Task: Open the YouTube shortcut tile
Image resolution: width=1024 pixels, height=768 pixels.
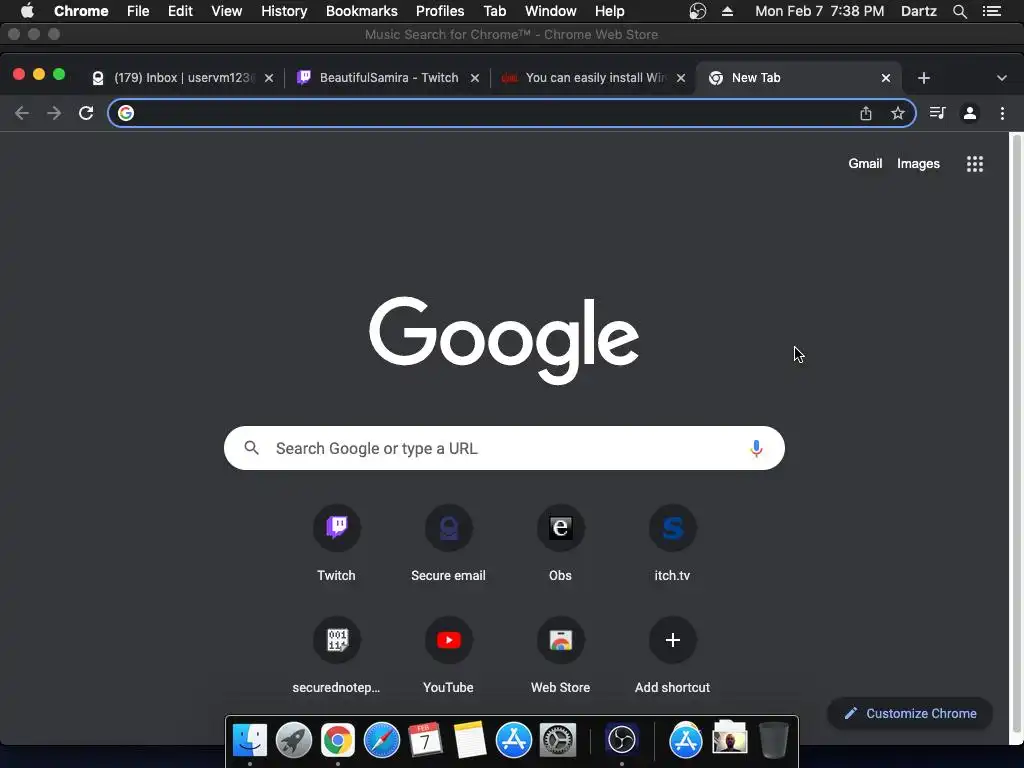Action: 448,655
